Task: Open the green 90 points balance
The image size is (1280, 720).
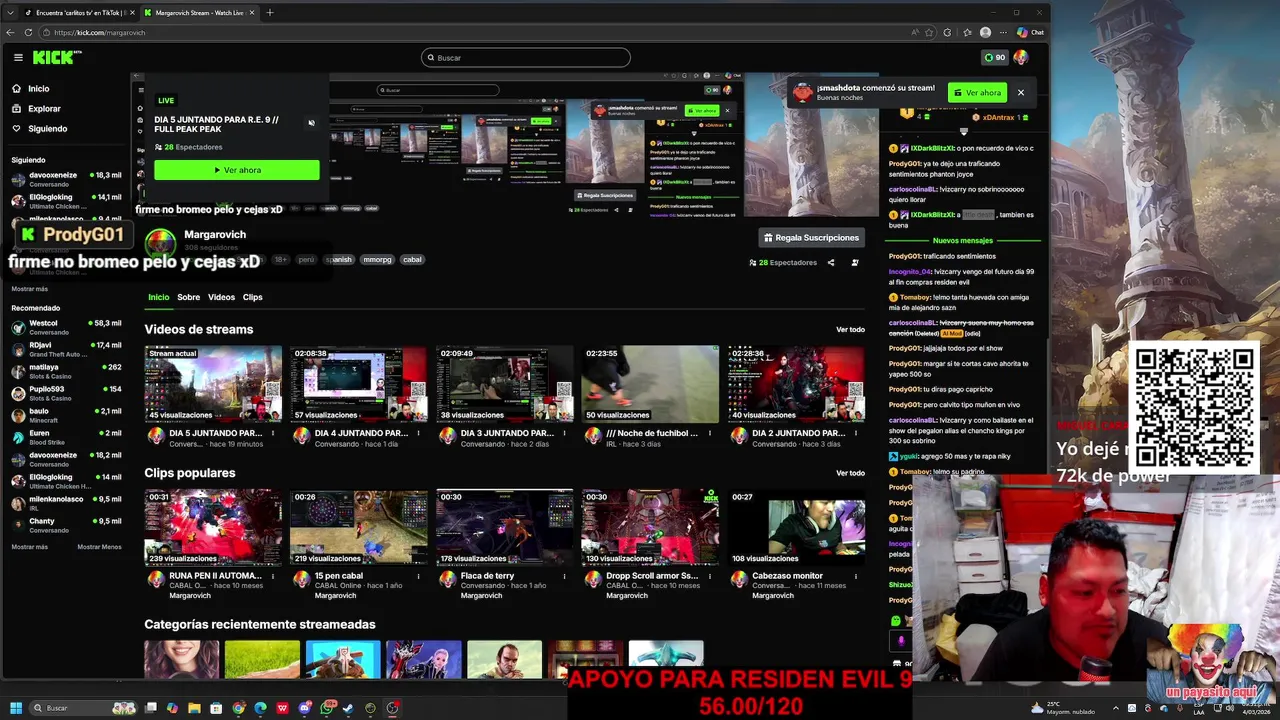Action: click(x=995, y=58)
